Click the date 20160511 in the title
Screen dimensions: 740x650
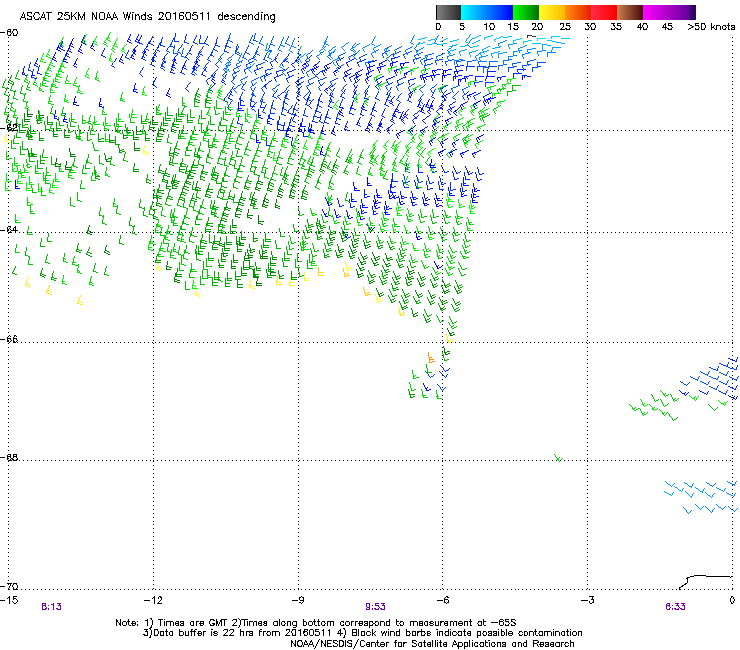tap(184, 16)
